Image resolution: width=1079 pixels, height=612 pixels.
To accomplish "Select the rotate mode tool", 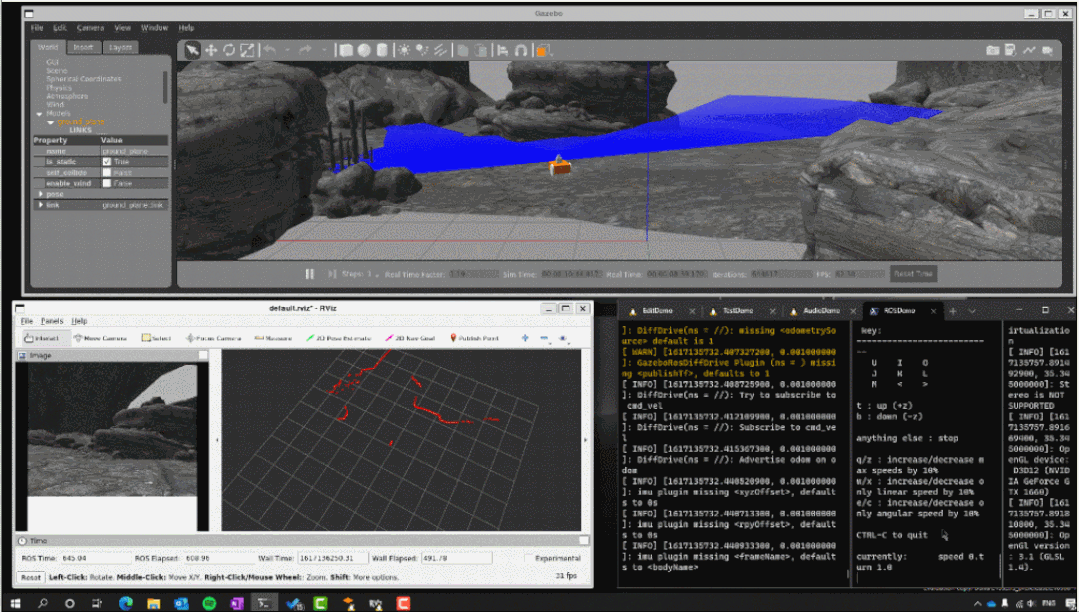I will pos(229,50).
